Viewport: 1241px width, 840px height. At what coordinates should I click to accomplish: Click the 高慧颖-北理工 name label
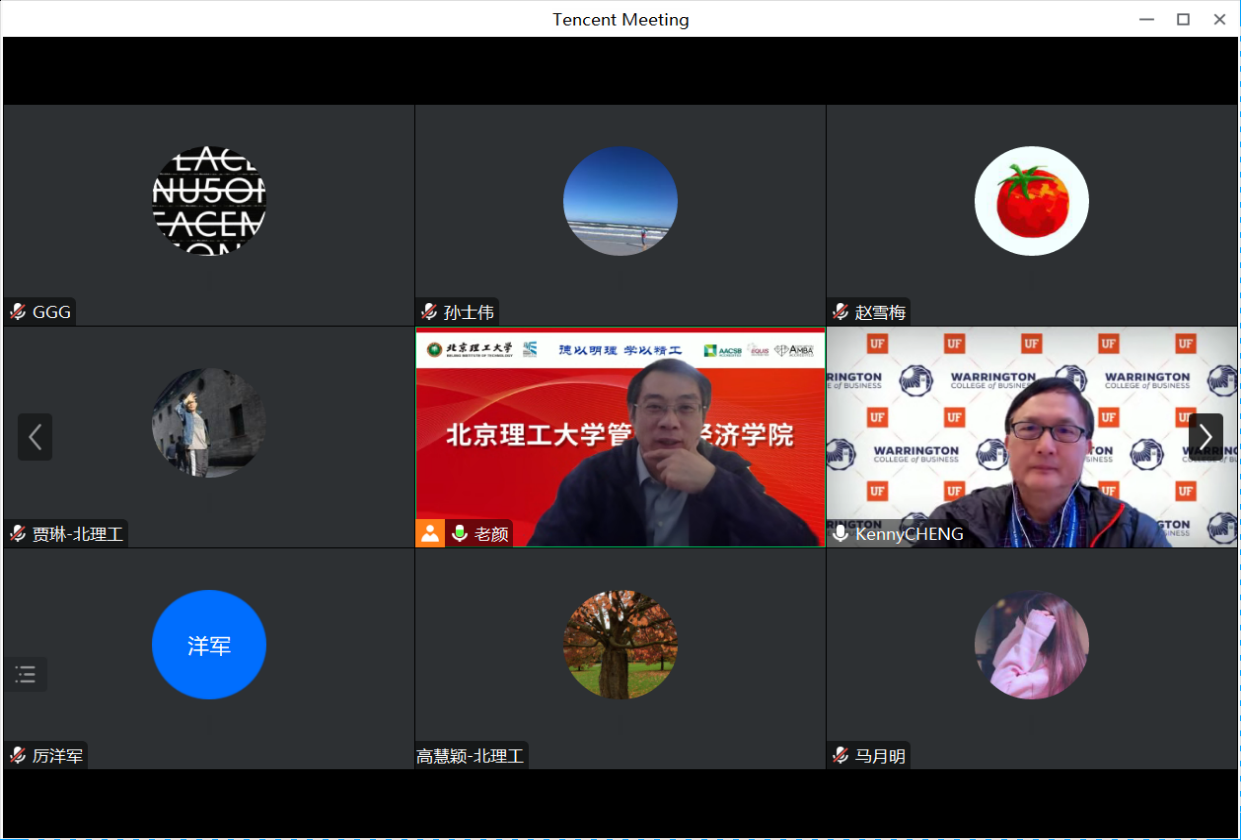coord(471,756)
